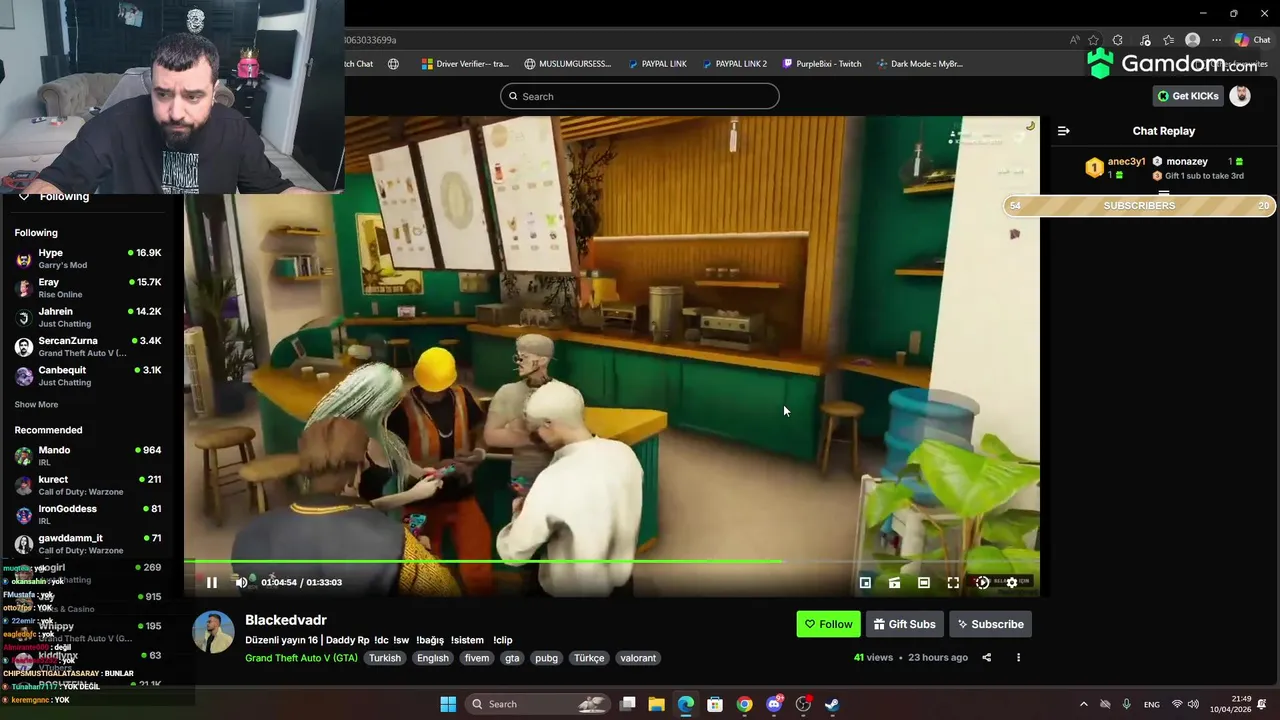Open Copilot Chat in Edge
1280x720 pixels.
pos(1252,40)
